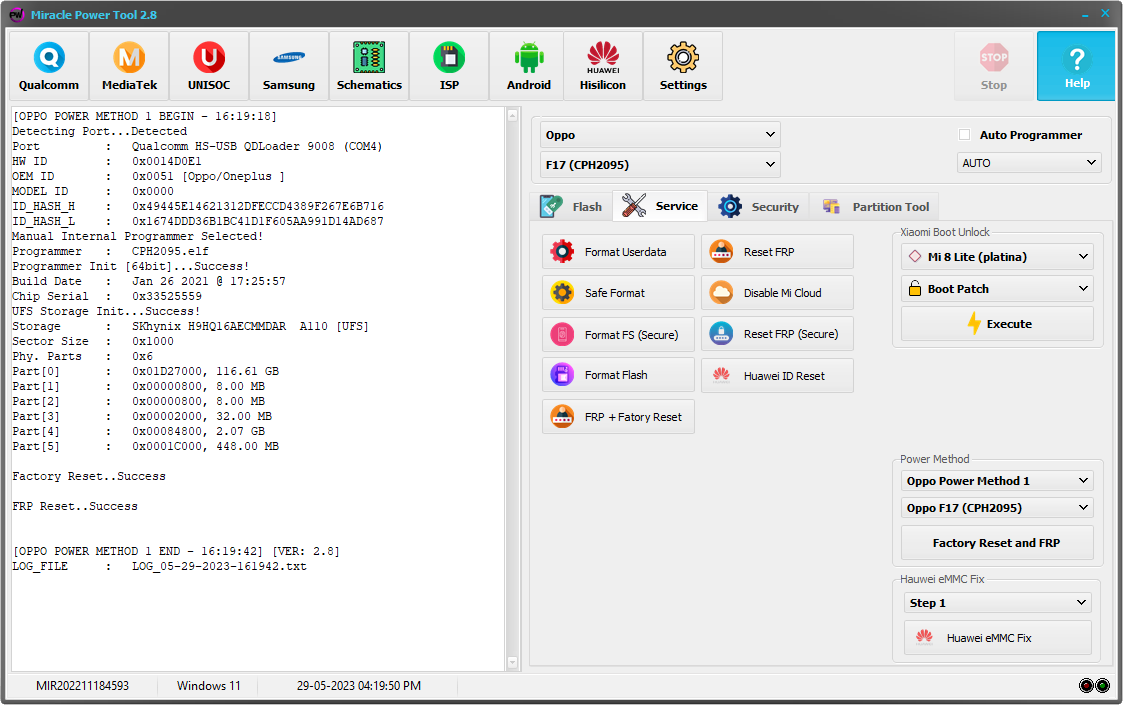
Task: Click Safe Format
Action: 618,293
